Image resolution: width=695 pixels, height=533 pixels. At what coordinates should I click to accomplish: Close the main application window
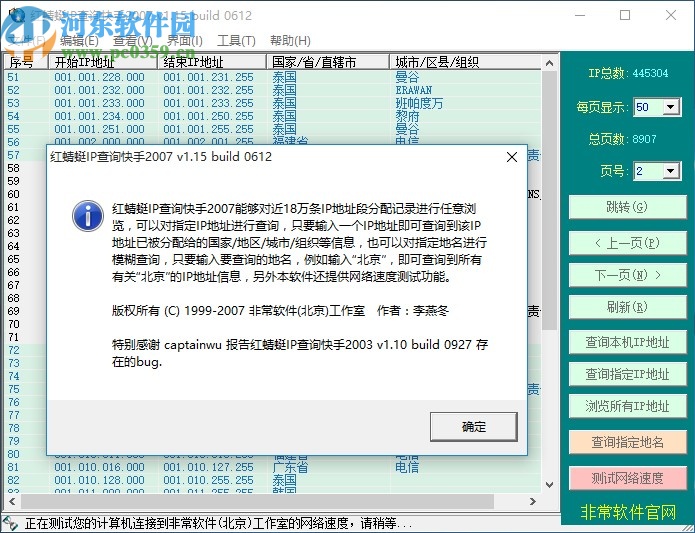[671, 15]
